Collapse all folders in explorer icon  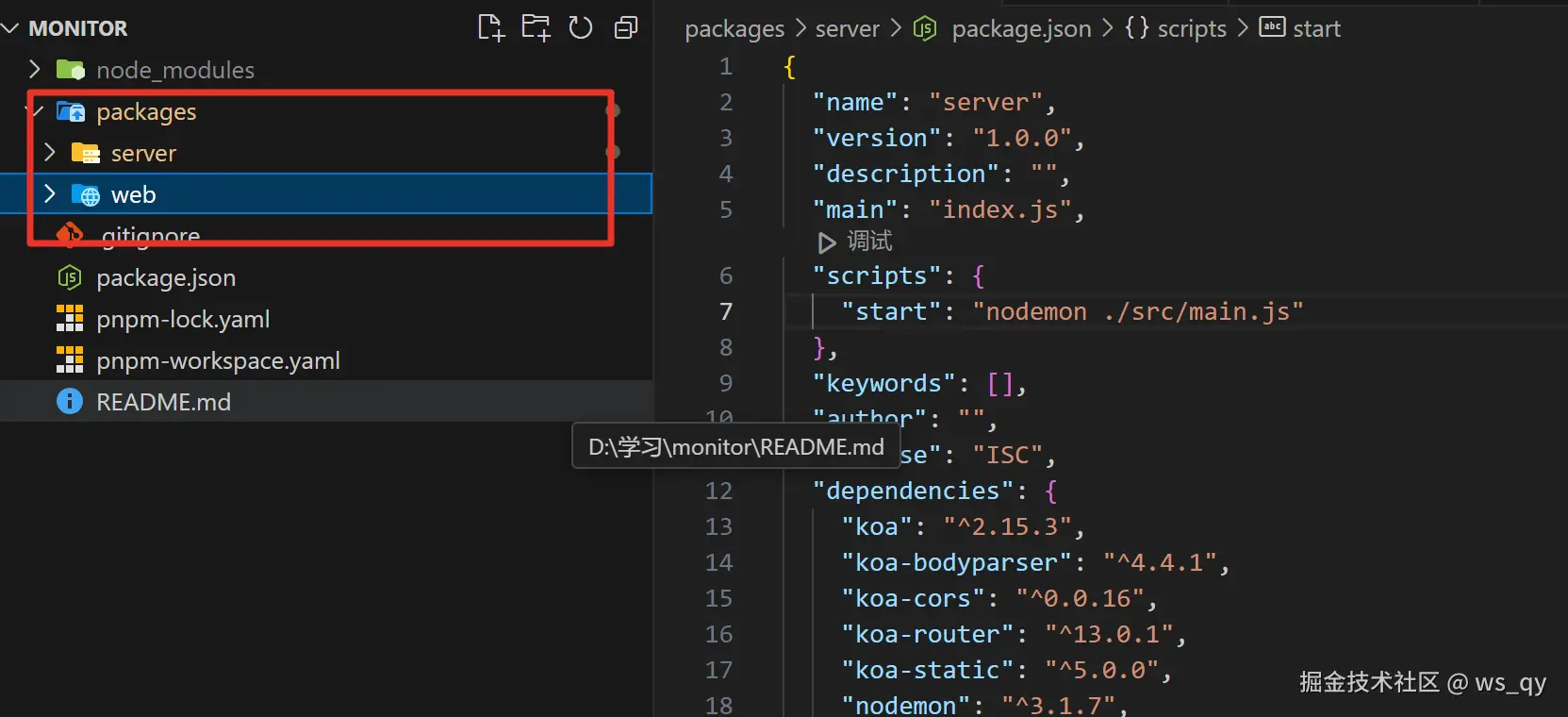click(x=626, y=28)
